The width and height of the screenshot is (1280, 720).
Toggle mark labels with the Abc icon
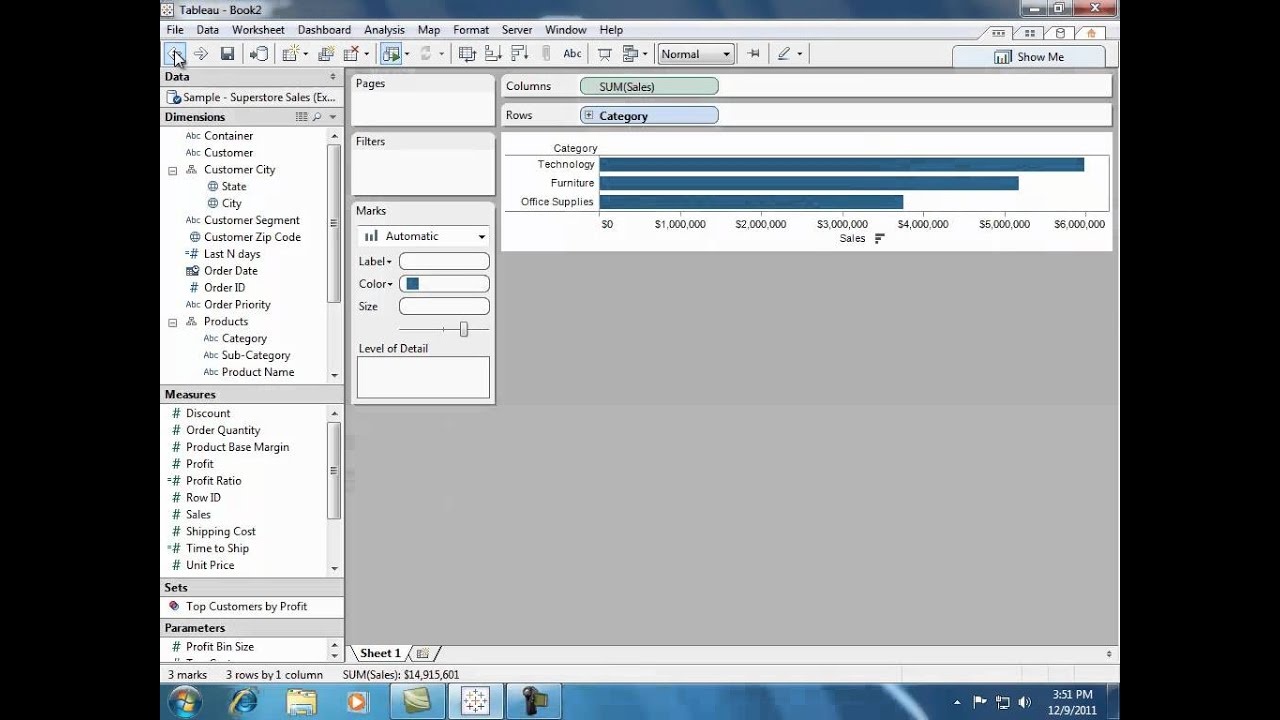point(572,54)
